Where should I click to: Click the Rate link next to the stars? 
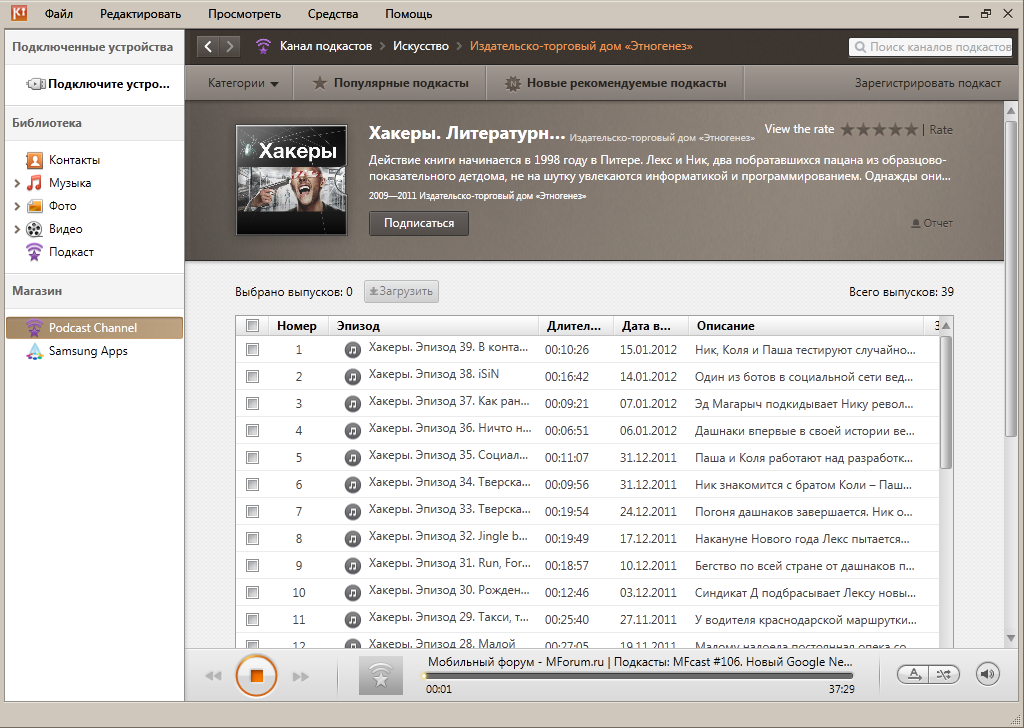point(941,130)
